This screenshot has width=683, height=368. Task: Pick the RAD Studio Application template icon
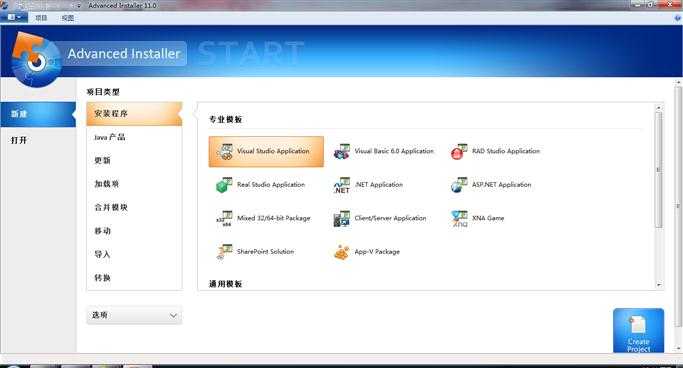point(459,152)
